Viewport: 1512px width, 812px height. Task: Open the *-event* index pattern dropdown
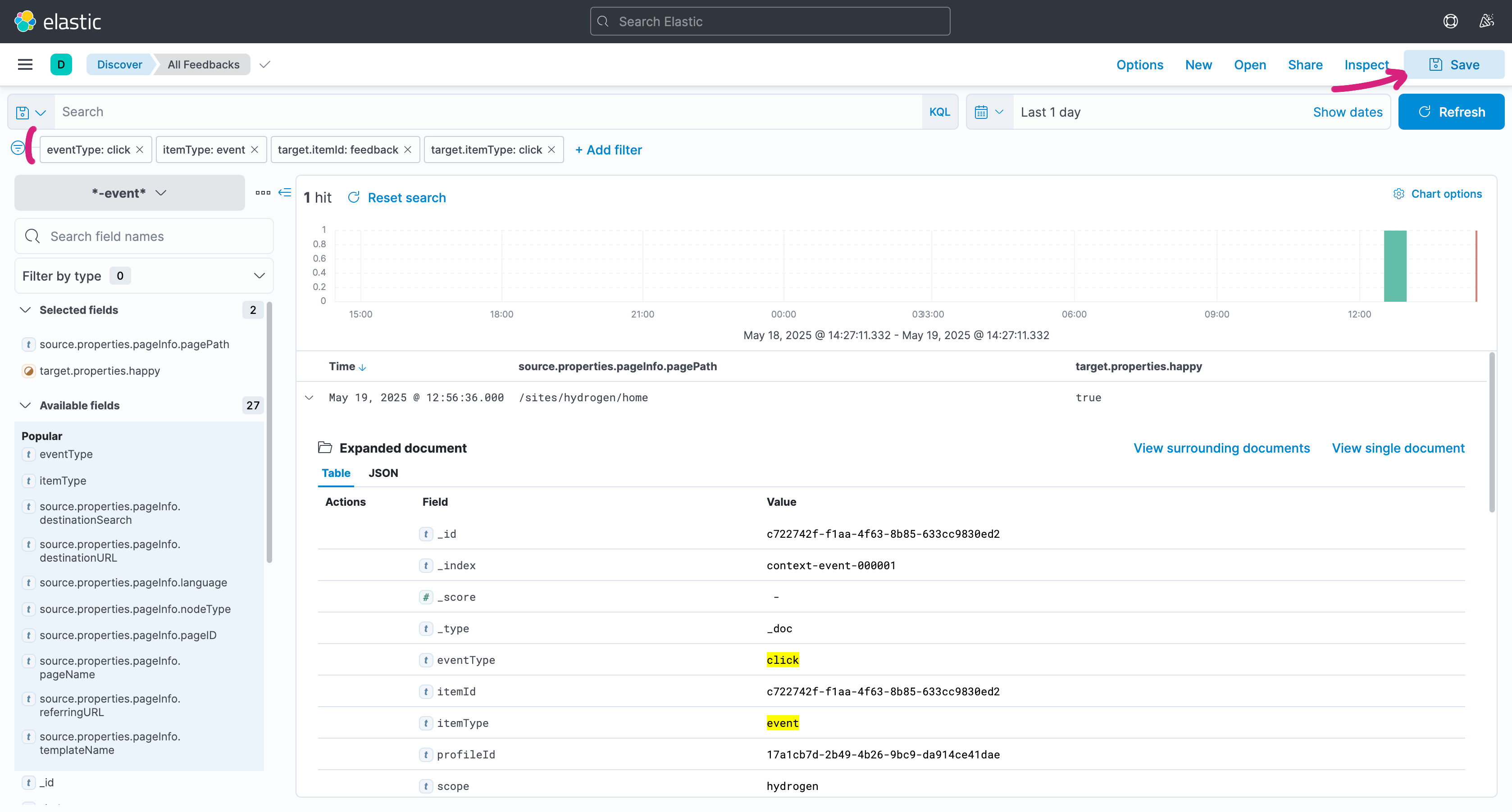pos(129,192)
